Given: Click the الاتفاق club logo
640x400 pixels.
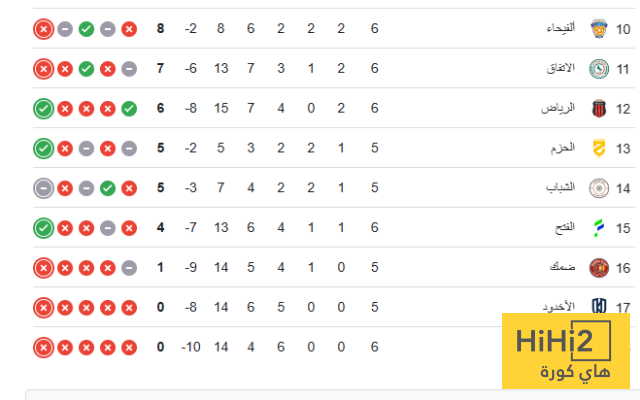Looking at the screenshot, I should [599, 69].
